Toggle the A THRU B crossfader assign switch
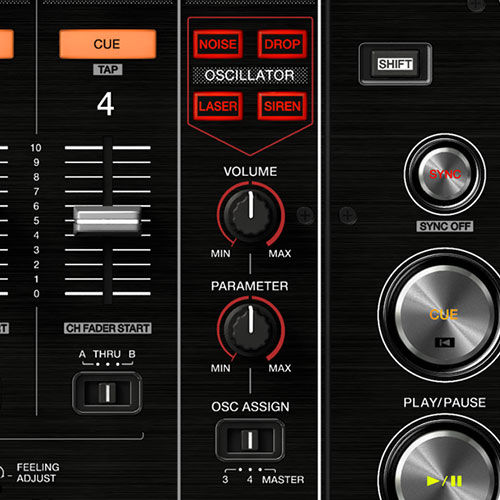 click(x=107, y=393)
